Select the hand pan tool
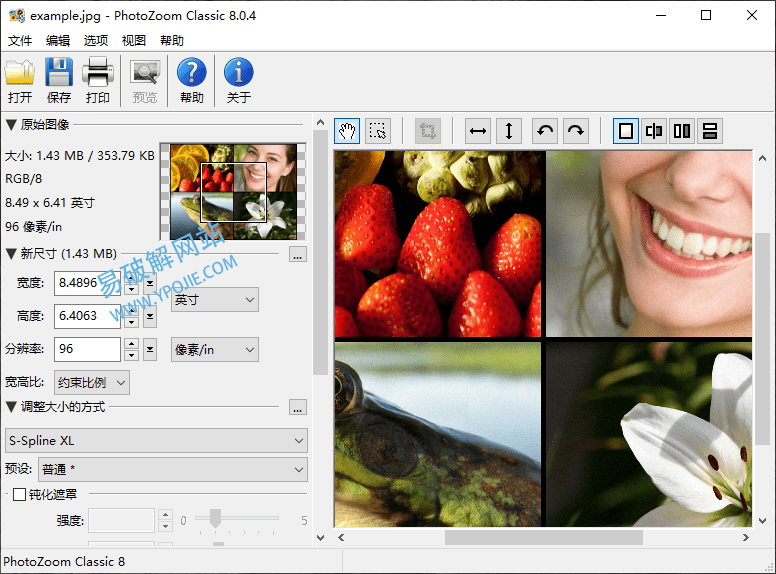The image size is (776, 574). coord(347,131)
